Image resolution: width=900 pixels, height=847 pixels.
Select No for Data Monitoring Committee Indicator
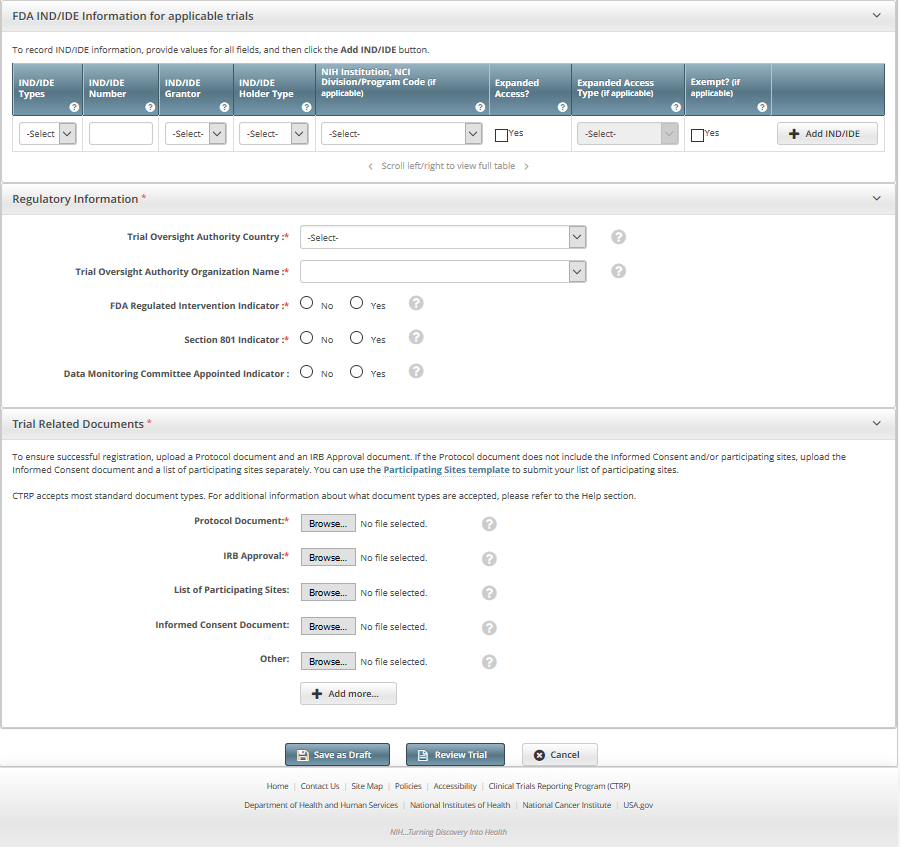(307, 371)
